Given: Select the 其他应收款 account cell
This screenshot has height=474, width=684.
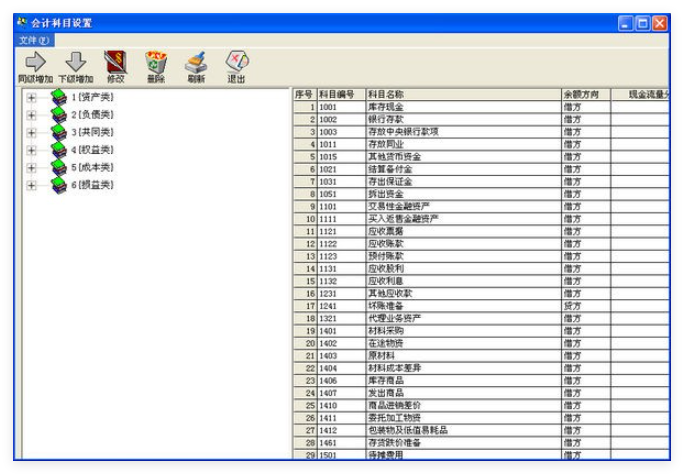Looking at the screenshot, I should pos(463,293).
